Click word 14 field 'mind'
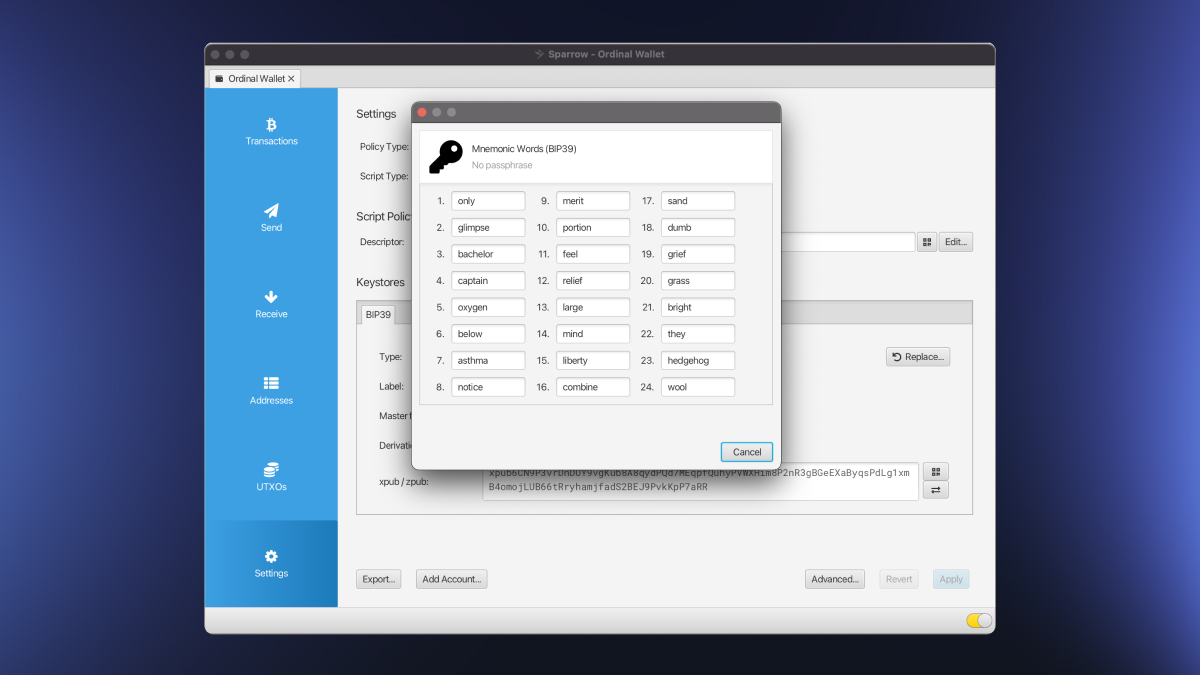The image size is (1200, 675). tap(593, 334)
